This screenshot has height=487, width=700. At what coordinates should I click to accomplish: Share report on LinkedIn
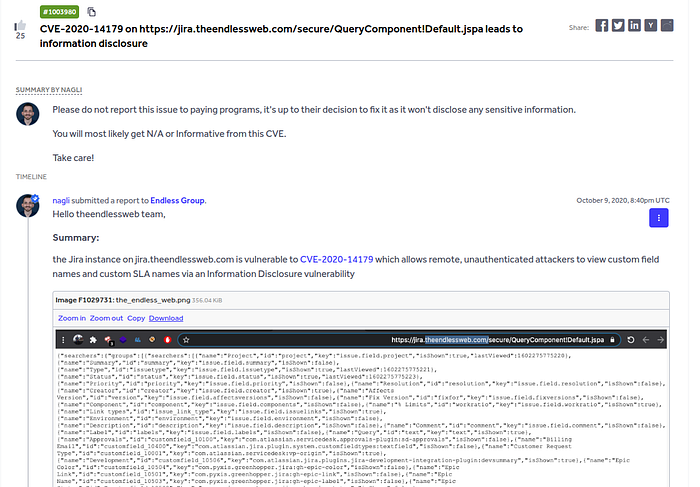point(634,25)
